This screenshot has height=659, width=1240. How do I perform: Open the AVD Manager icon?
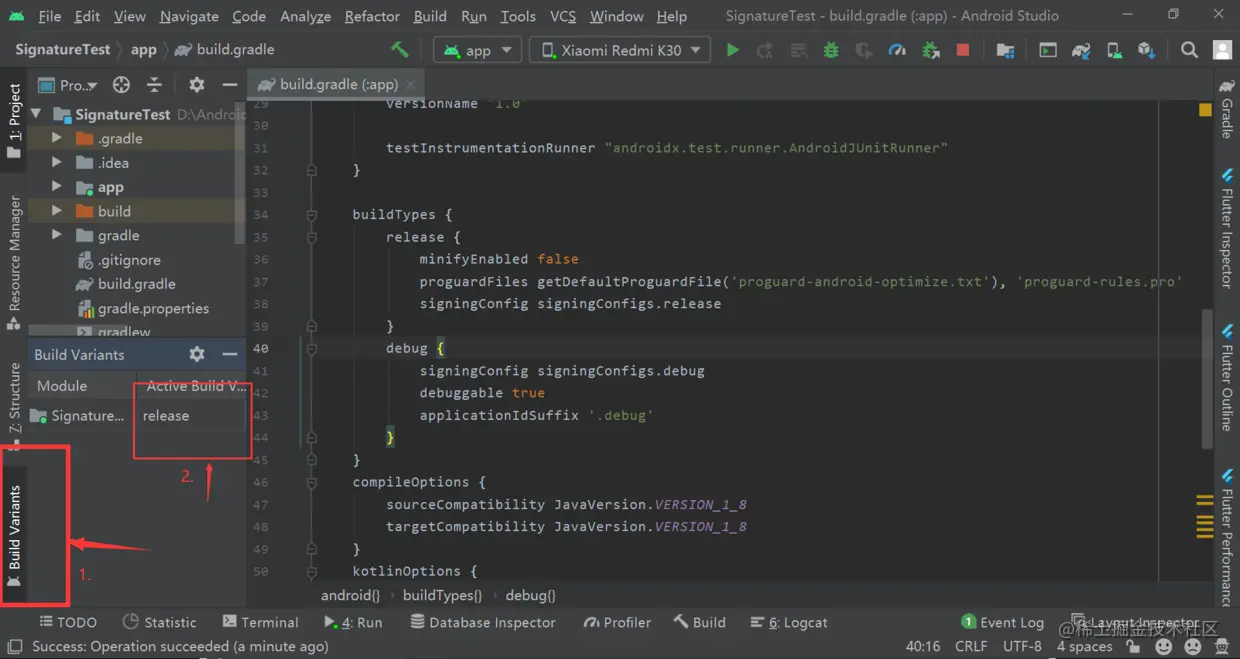pos(1114,50)
